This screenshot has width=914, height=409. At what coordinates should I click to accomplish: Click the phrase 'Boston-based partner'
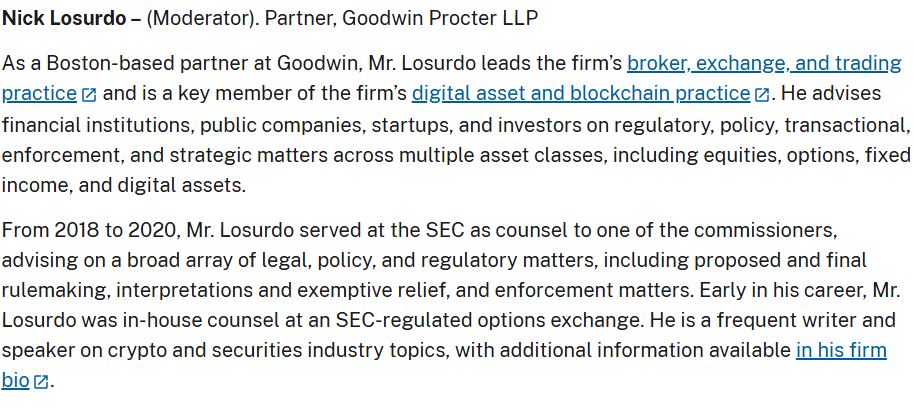click(148, 63)
